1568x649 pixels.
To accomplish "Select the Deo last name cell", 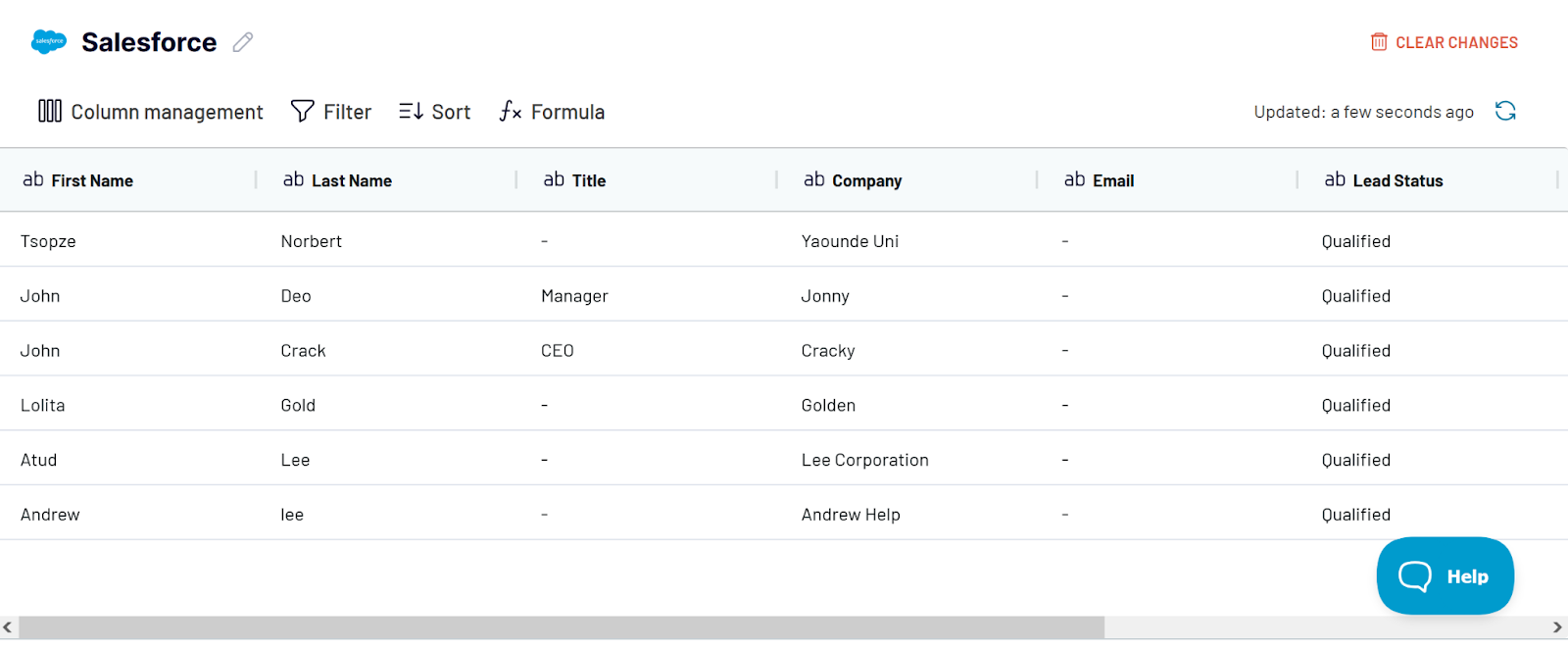I will pyautogui.click(x=296, y=296).
